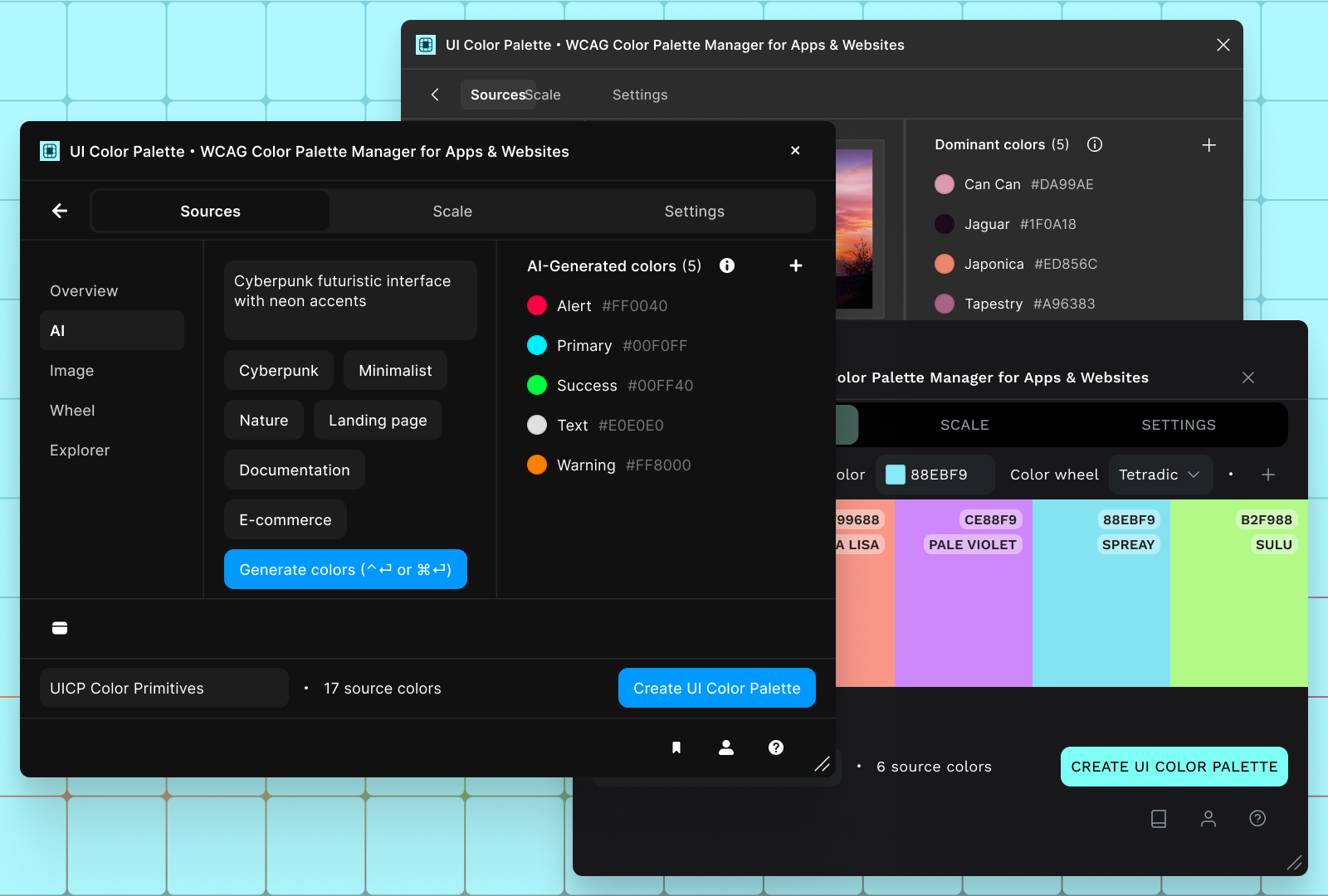Open the Tetradic color wheel dropdown
Screen dimensions: 1328x896
(1160, 475)
